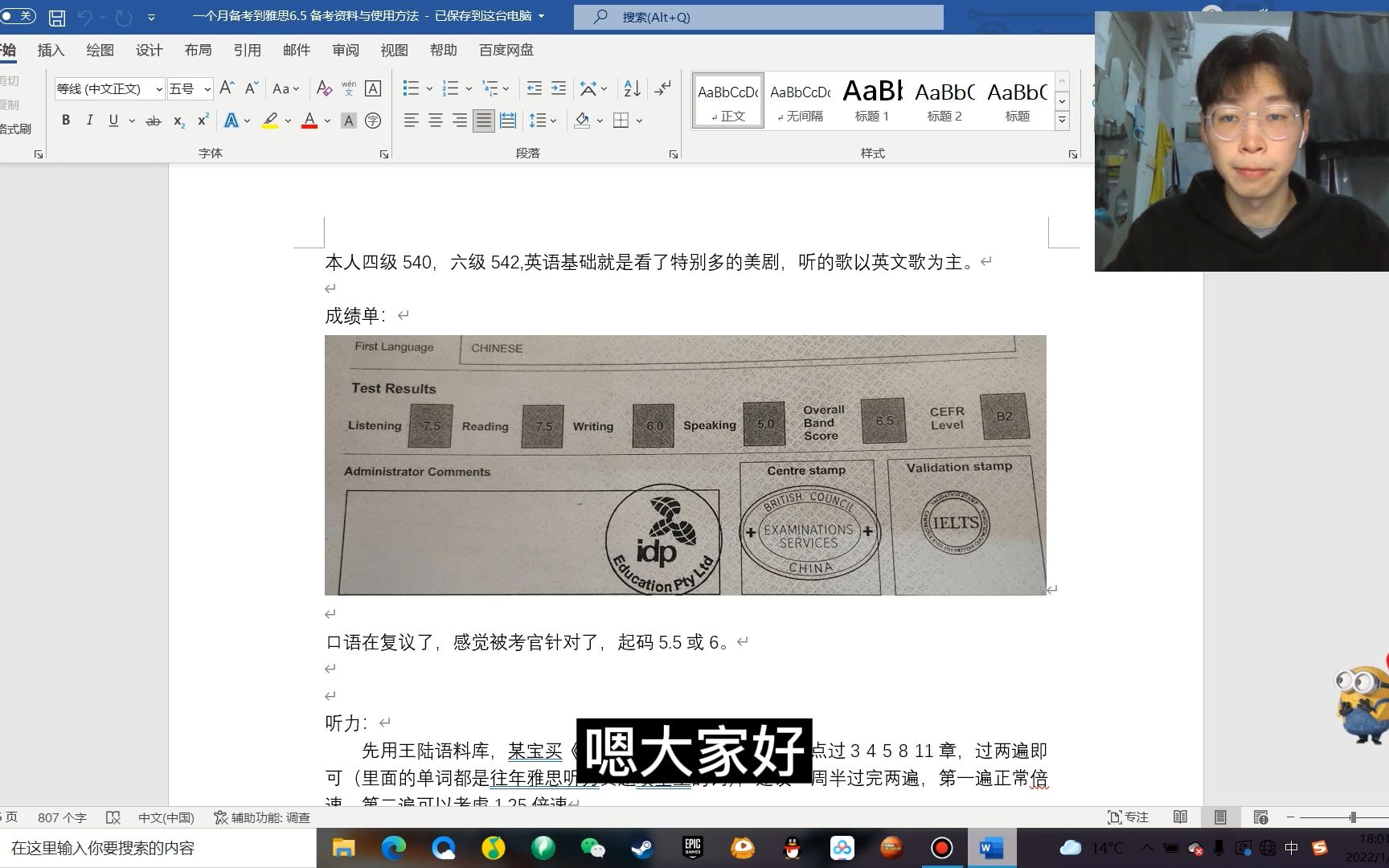
Task: Open the font name dropdown 等线
Action: point(158,88)
